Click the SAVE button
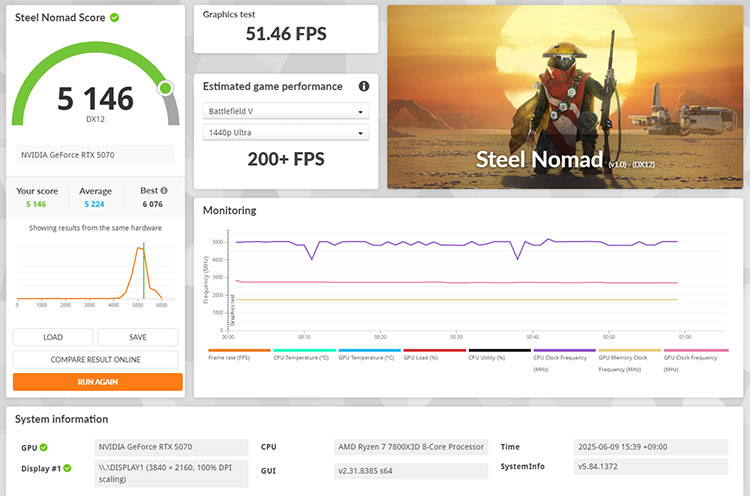 (x=138, y=337)
